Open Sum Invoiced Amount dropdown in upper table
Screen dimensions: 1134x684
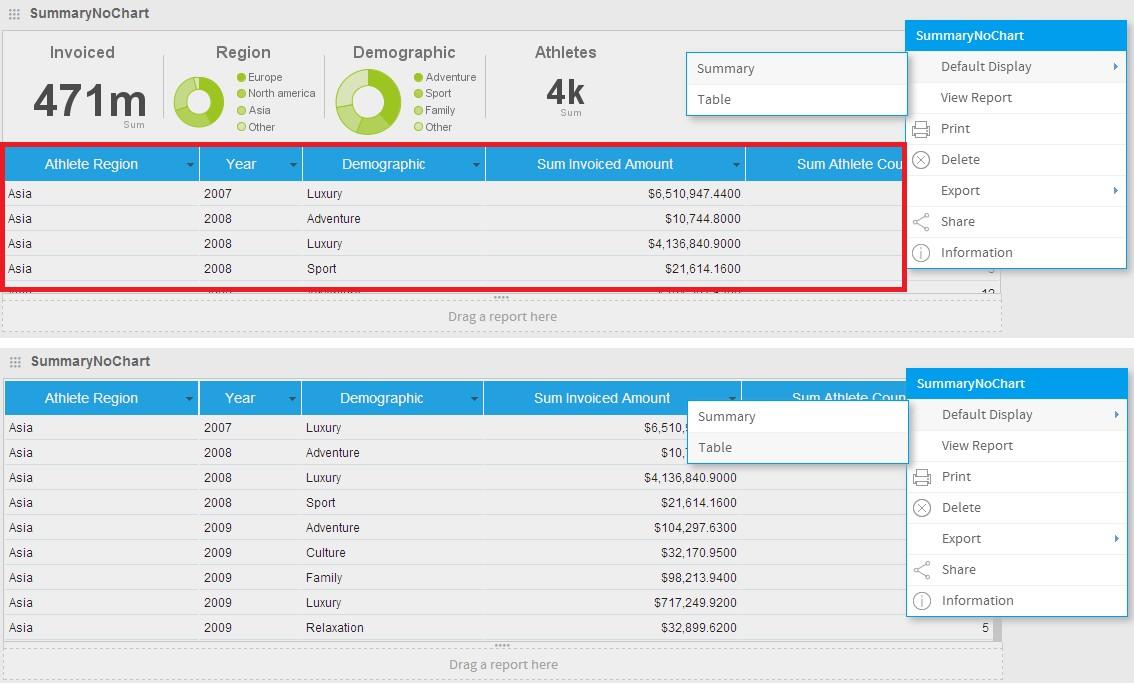coord(736,165)
